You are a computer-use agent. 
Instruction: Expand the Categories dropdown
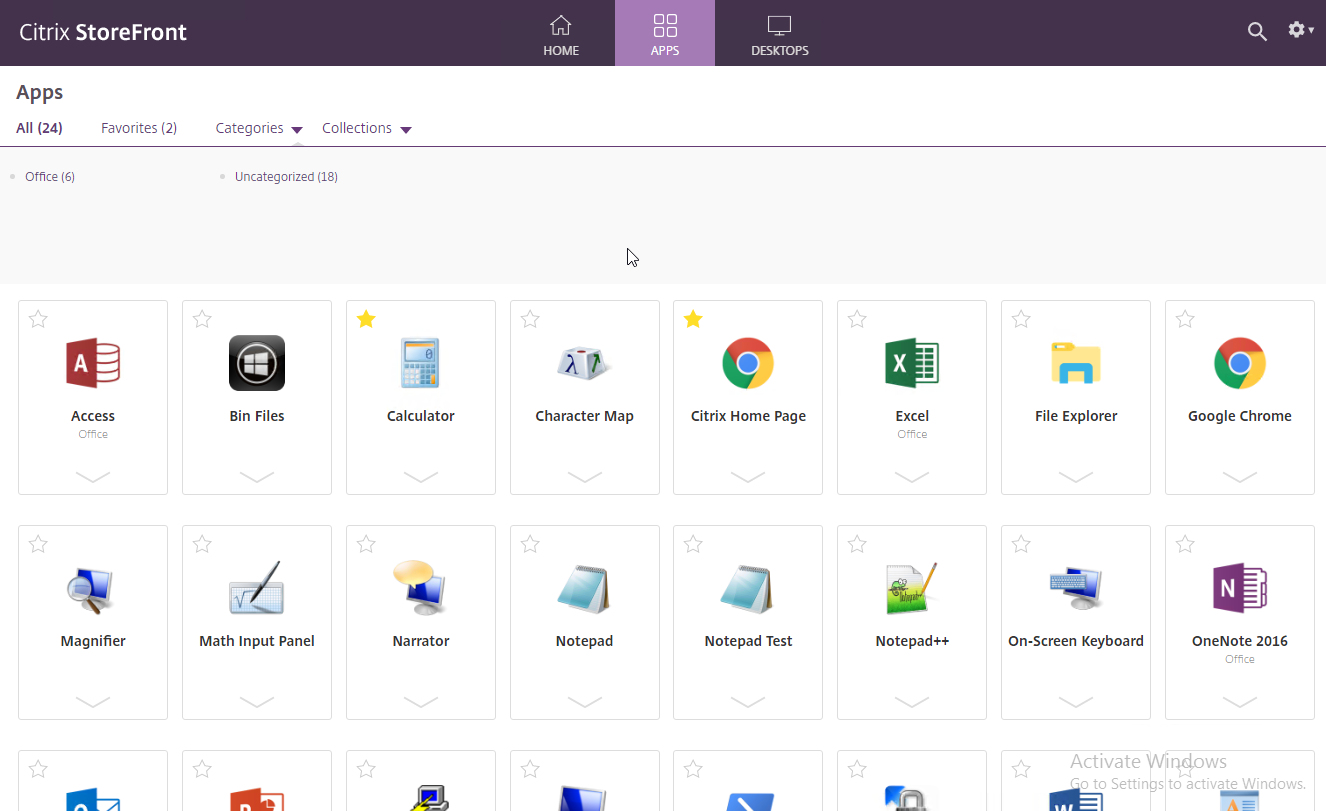click(259, 128)
